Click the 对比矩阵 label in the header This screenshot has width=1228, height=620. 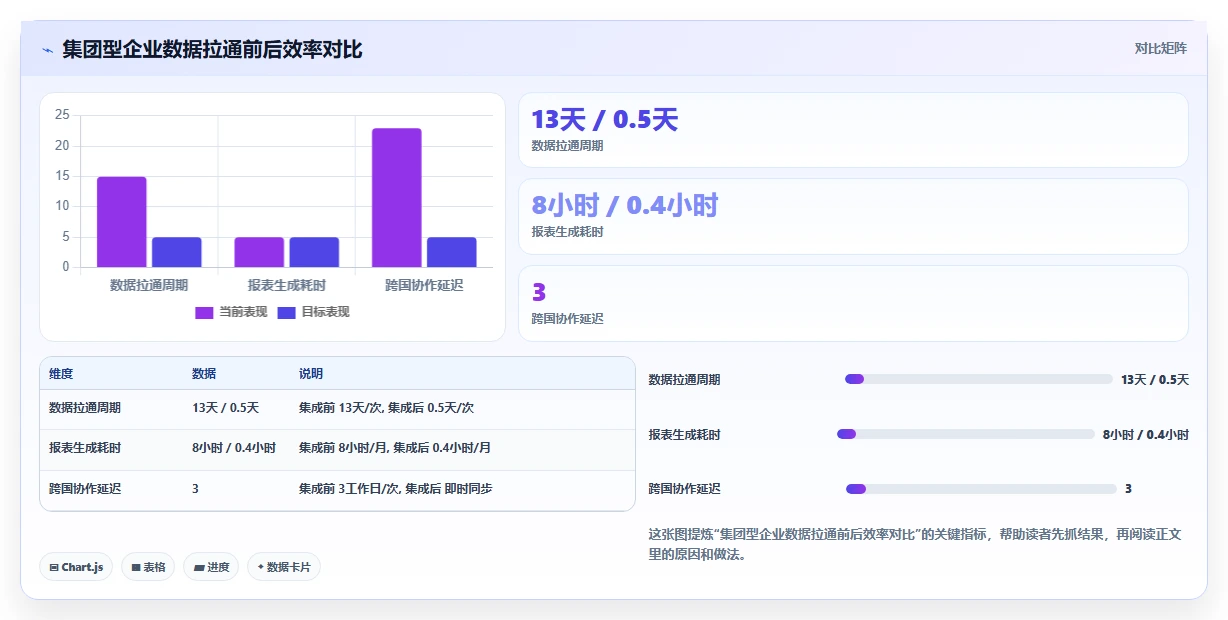[1160, 48]
